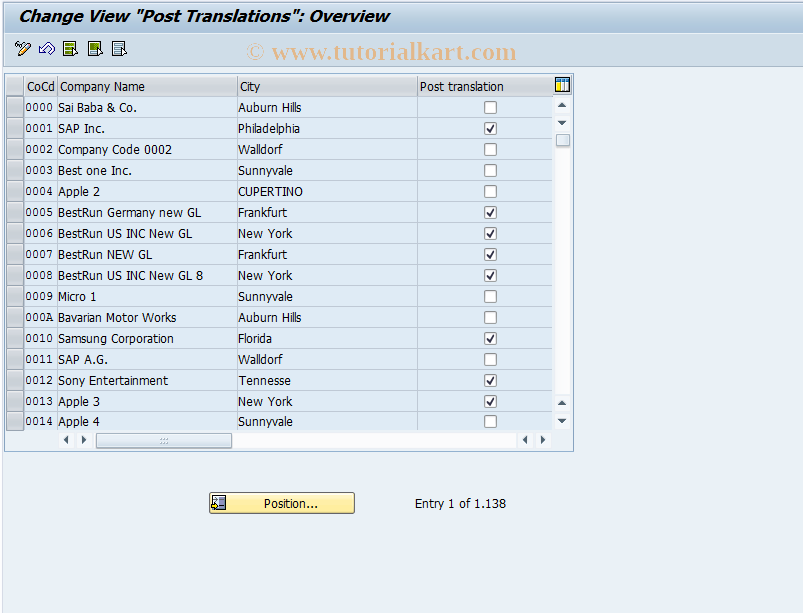This screenshot has width=803, height=613.
Task: Click the vertical scrollbar thumb
Action: pos(563,140)
